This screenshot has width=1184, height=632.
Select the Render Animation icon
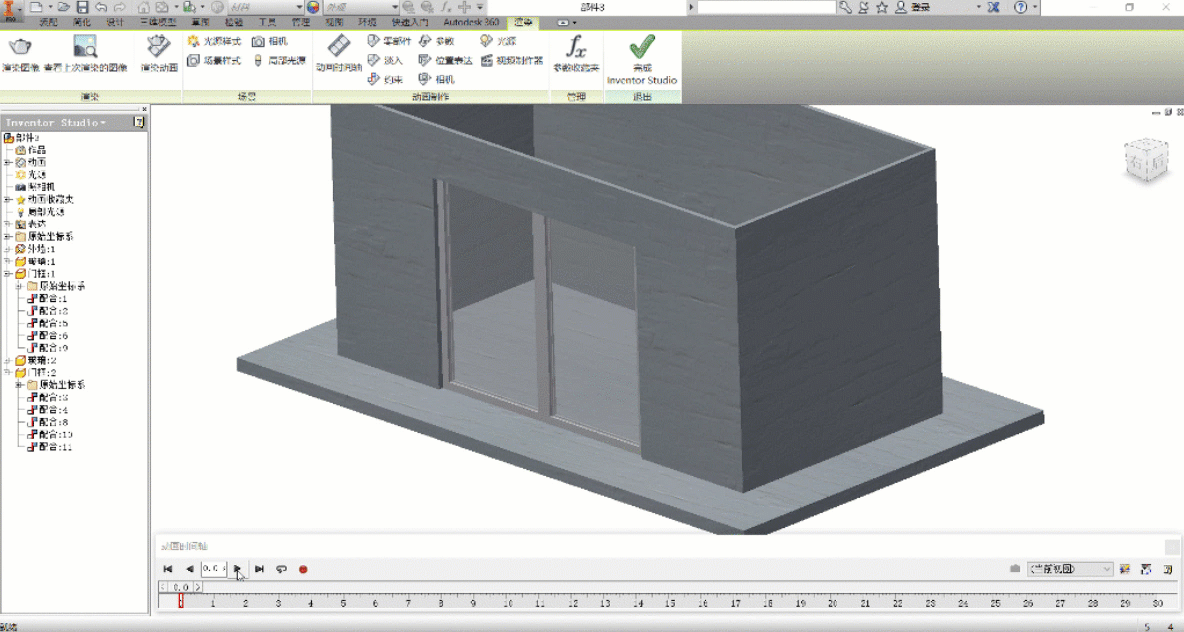click(x=159, y=48)
